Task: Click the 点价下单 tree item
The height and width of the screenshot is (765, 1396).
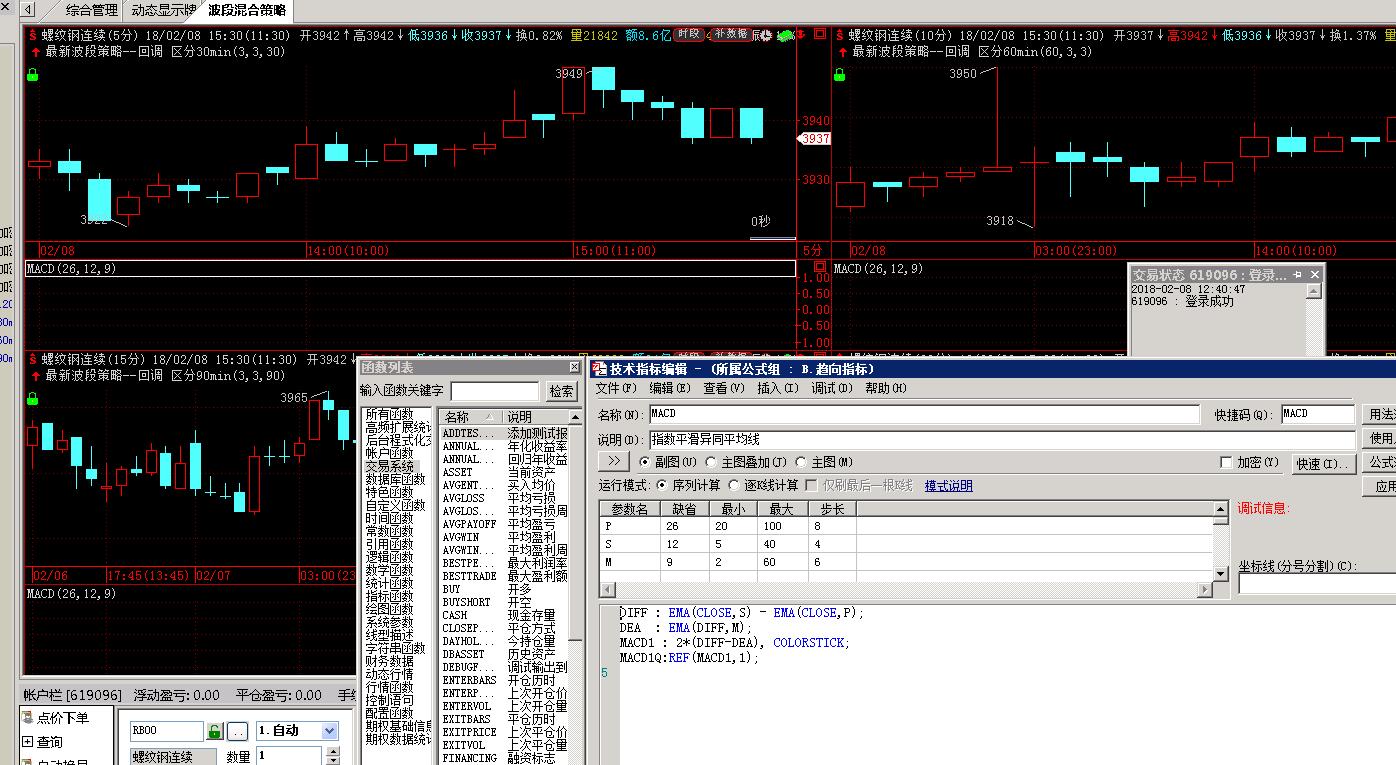Action: (63, 718)
